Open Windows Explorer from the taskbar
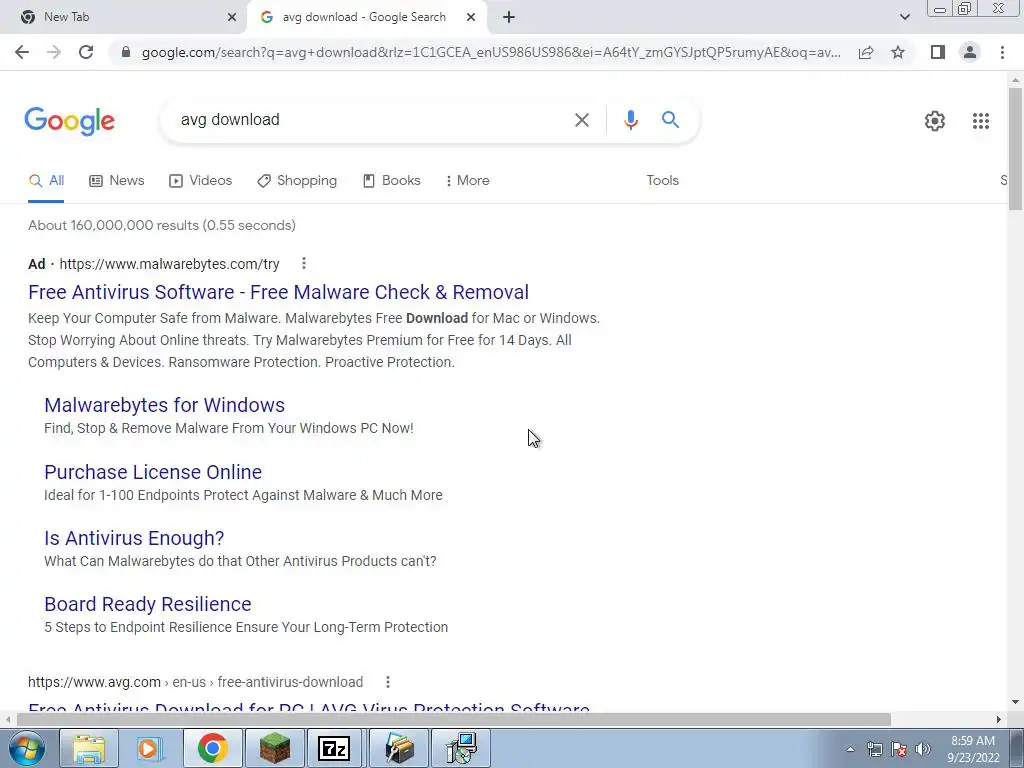This screenshot has width=1024, height=768. 89,748
